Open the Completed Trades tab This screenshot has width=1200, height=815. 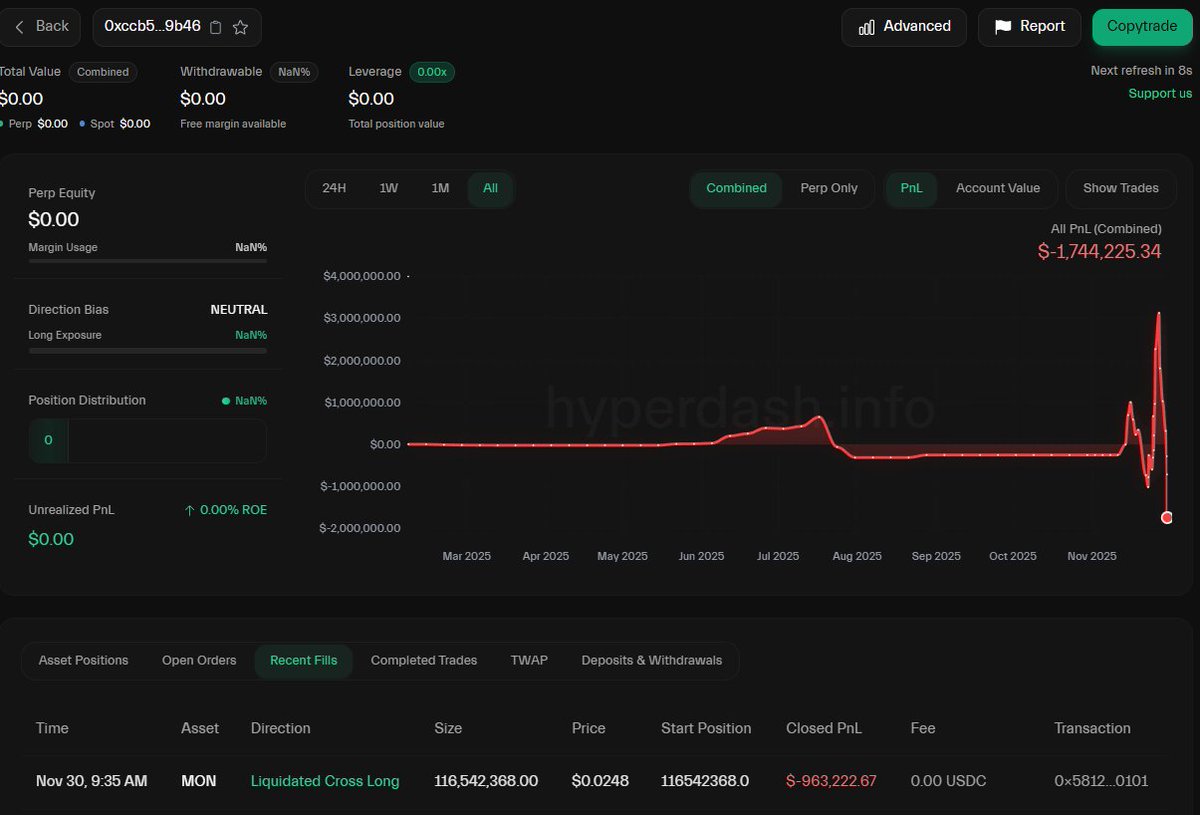pos(423,660)
